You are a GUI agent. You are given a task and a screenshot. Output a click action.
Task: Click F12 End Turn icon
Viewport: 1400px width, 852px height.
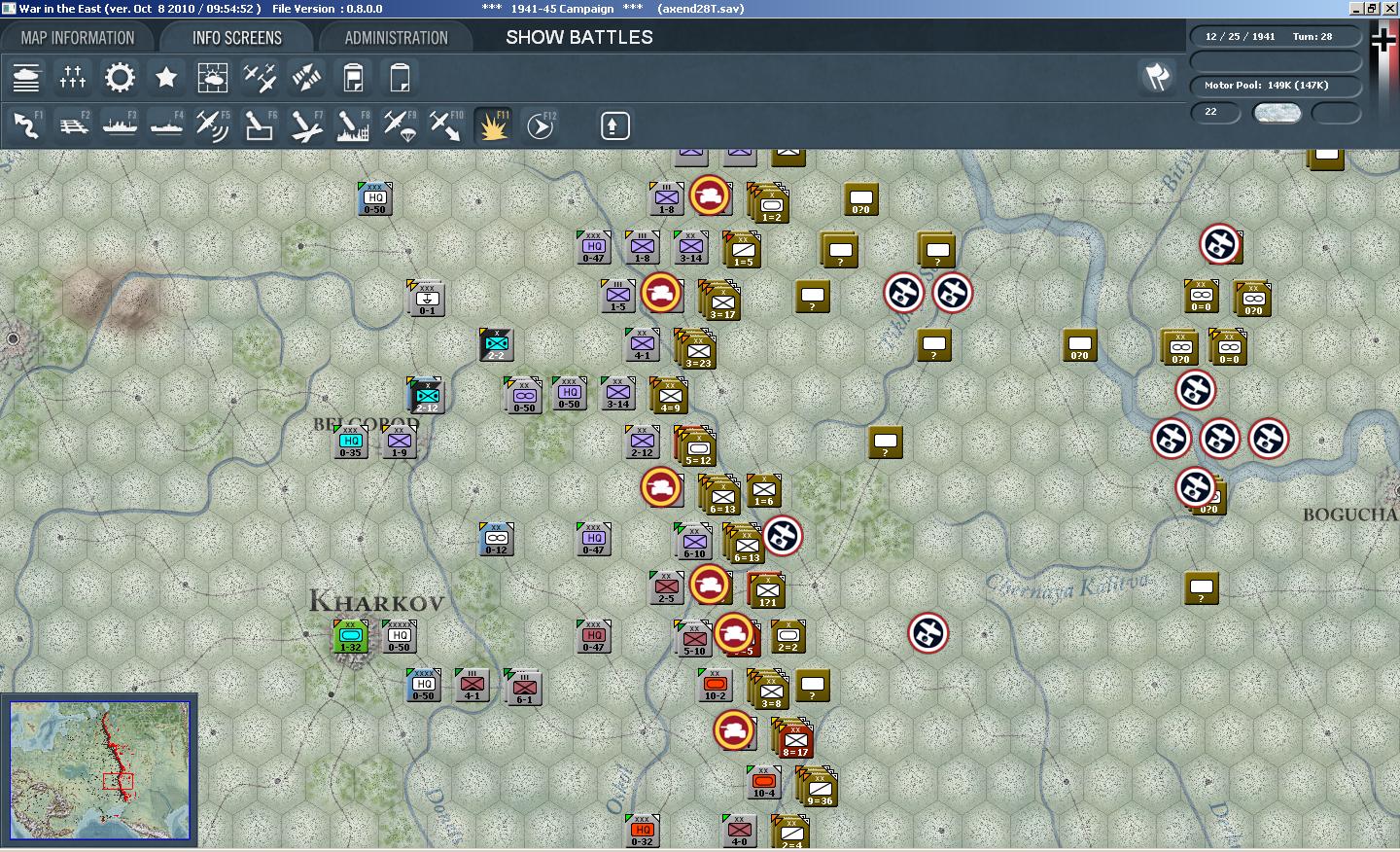(540, 125)
